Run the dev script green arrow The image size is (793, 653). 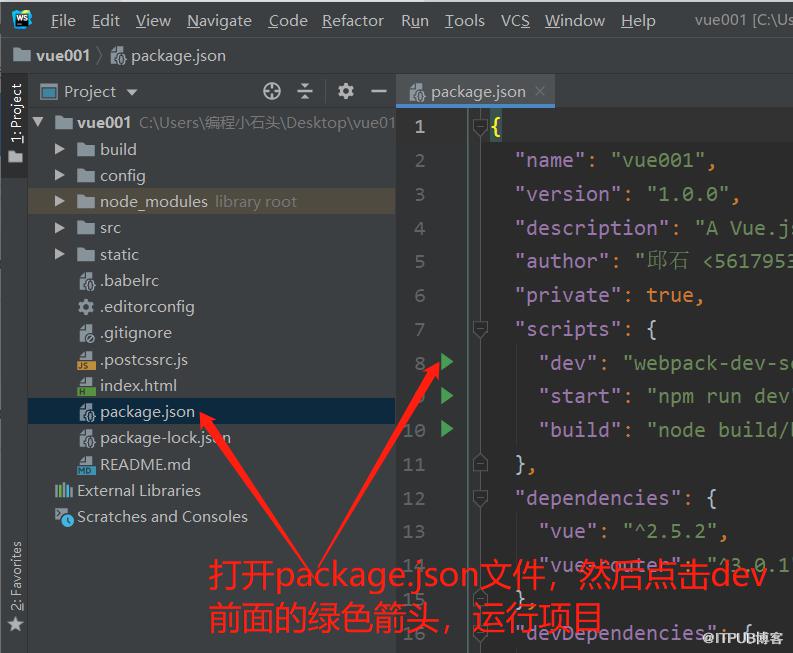[447, 362]
